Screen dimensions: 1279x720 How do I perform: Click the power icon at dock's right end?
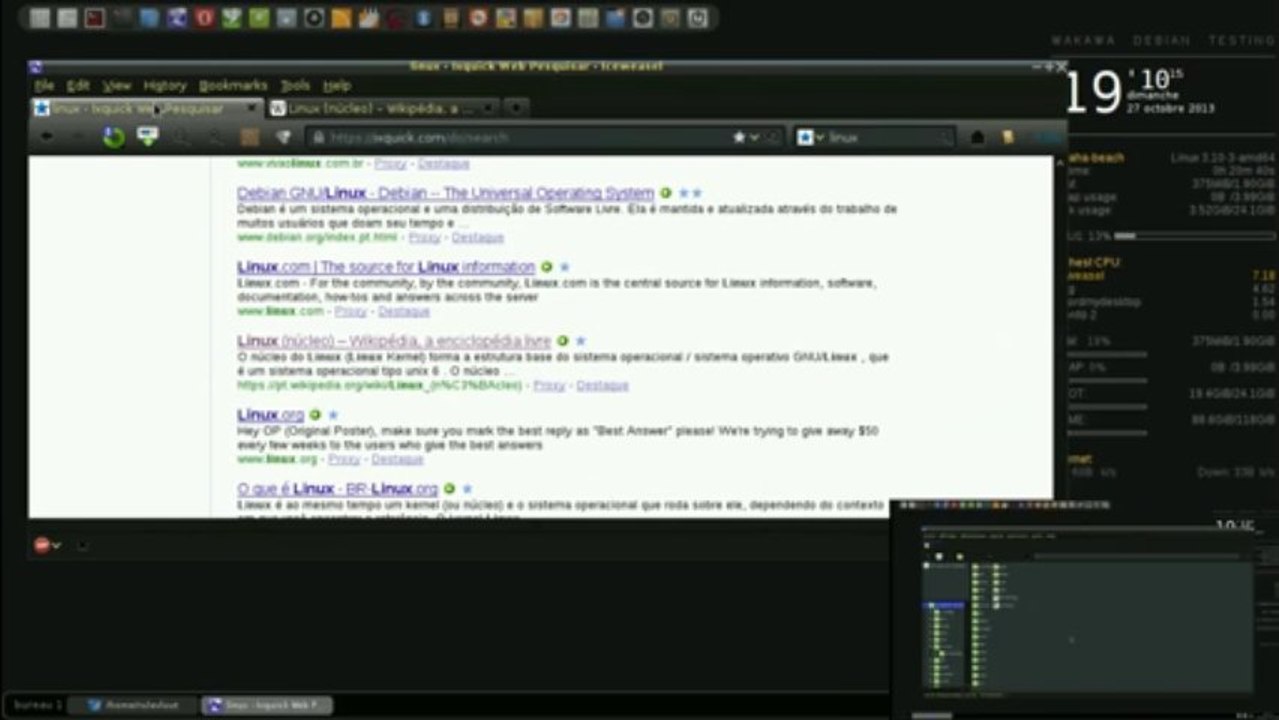click(697, 18)
